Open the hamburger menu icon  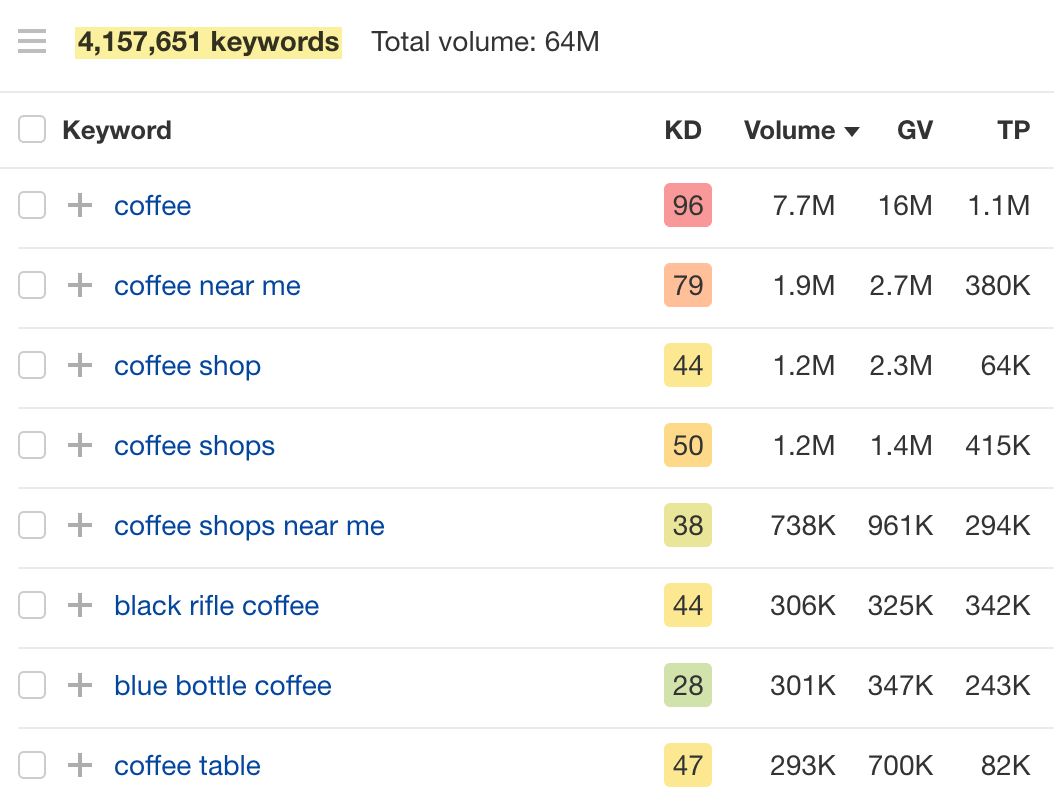click(32, 42)
